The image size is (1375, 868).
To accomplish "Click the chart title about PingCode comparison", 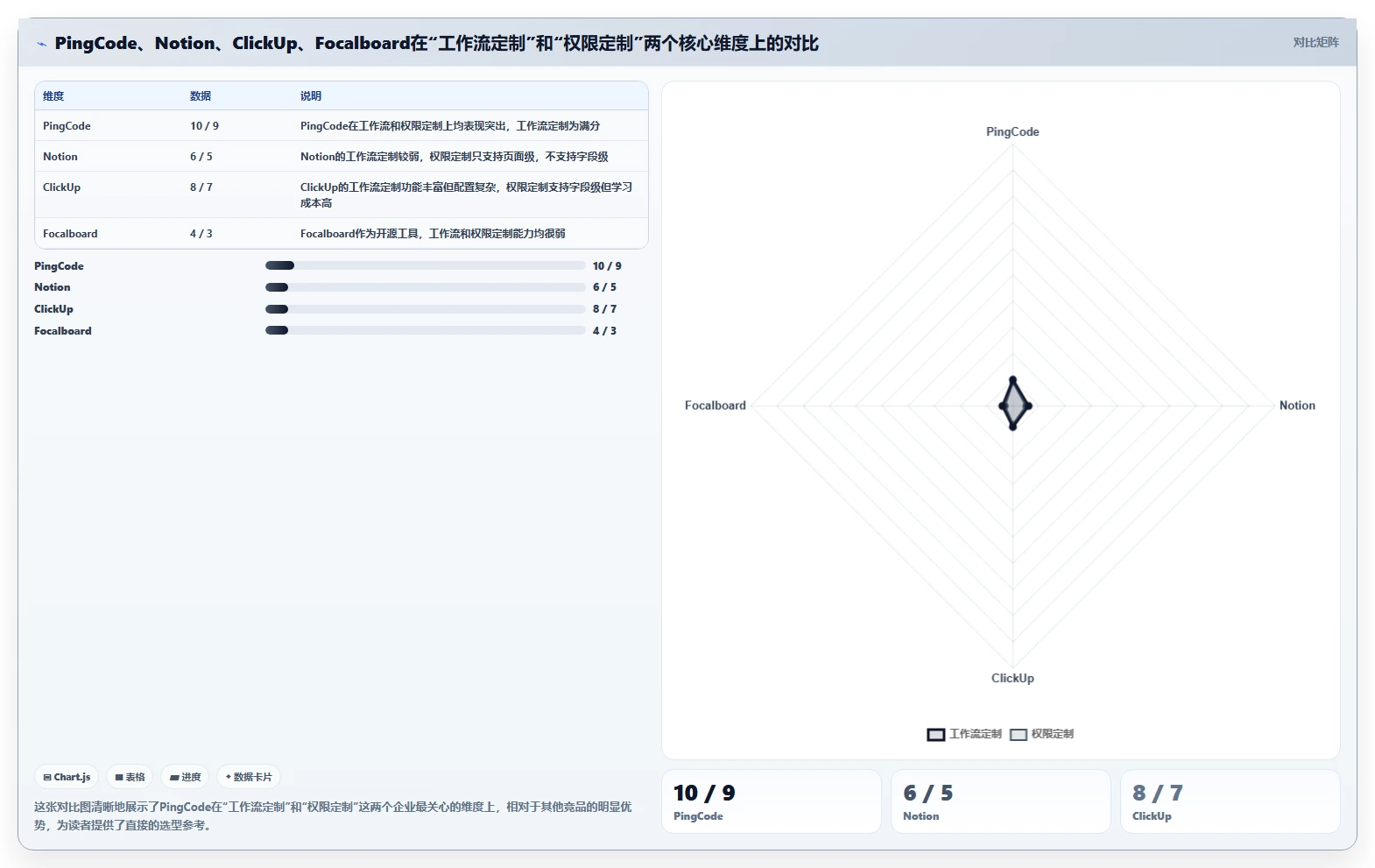I will point(436,44).
